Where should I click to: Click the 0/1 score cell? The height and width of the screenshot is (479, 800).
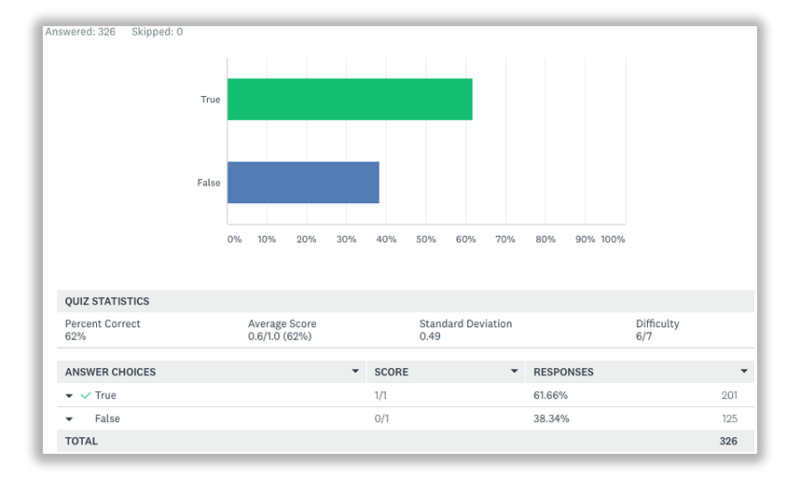[x=382, y=419]
